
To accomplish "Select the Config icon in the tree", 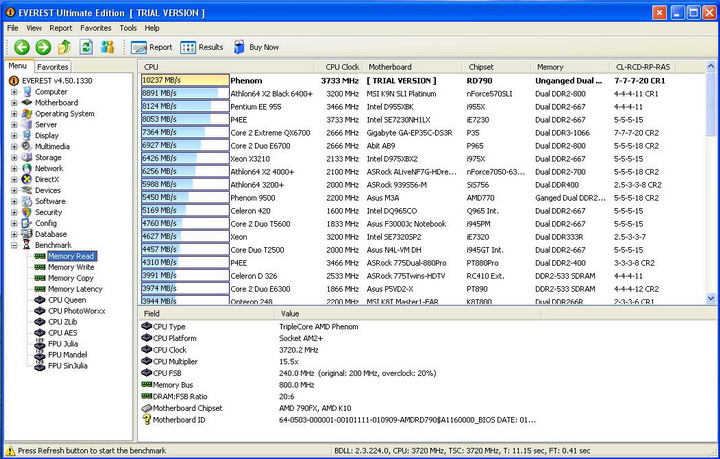I will (x=27, y=223).
